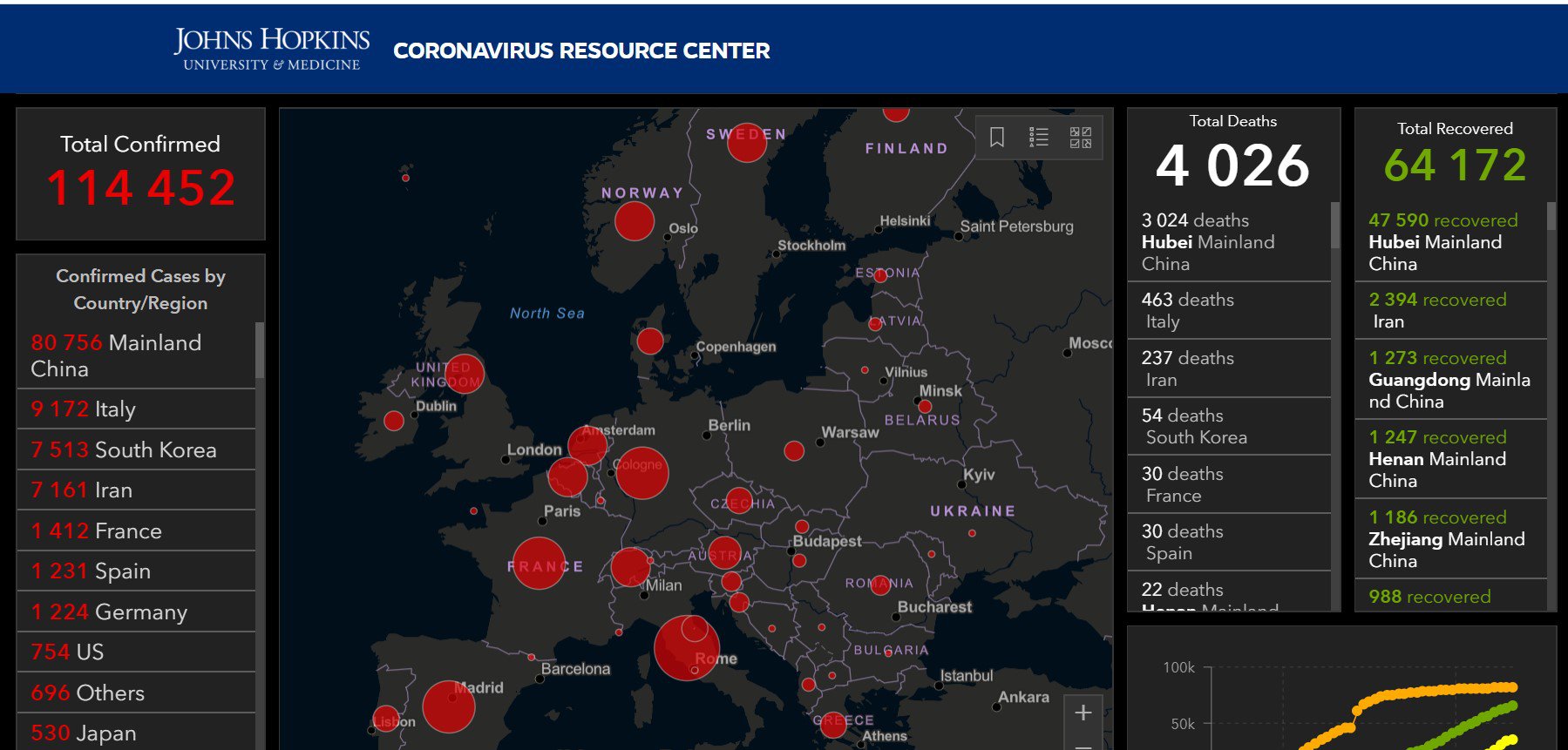Click the Total Confirmed 114 452 counter
Image resolution: width=1568 pixels, height=750 pixels.
140,173
